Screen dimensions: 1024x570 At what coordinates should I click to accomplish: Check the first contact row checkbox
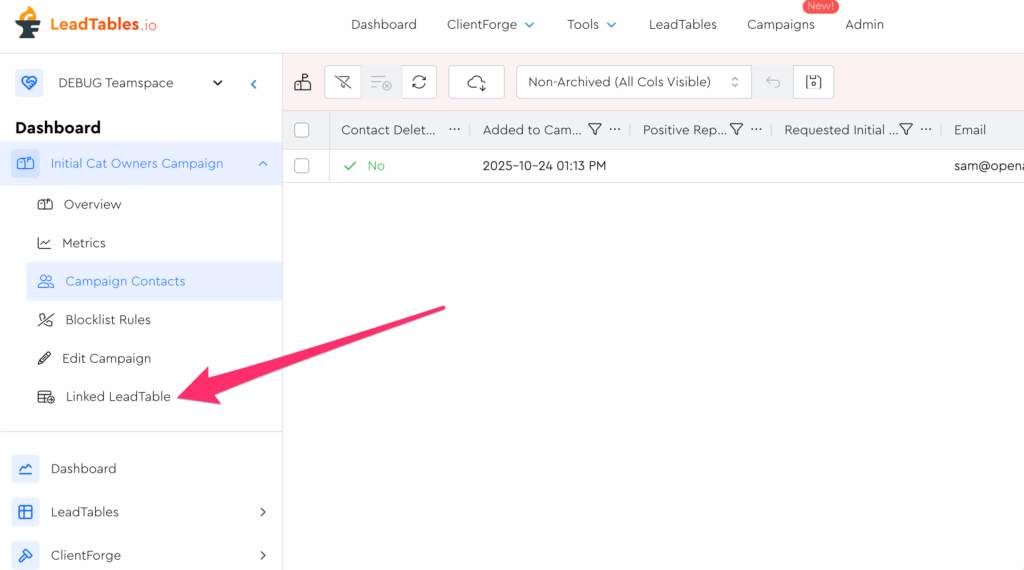pos(302,166)
